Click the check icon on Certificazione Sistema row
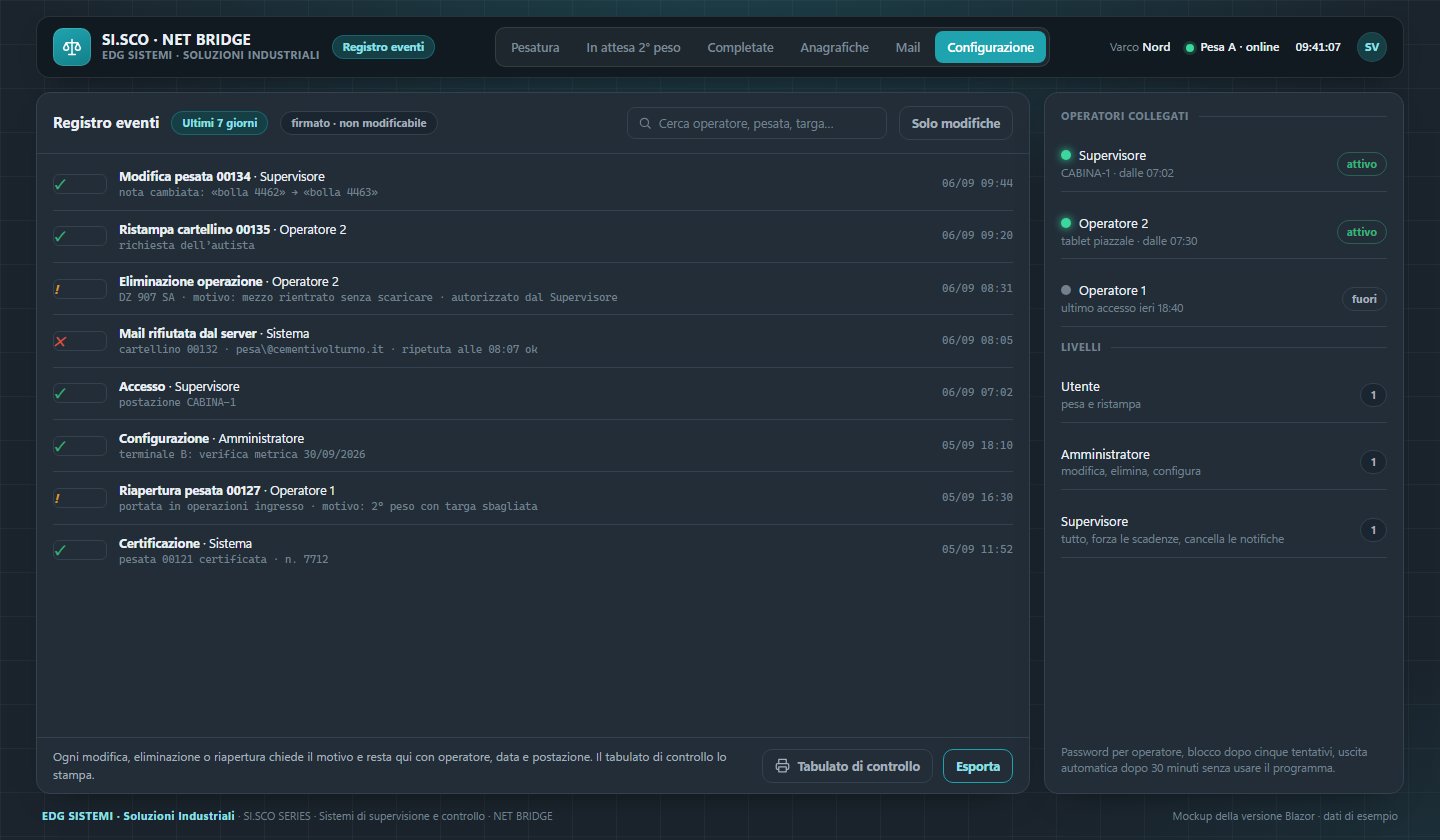Image resolution: width=1440 pixels, height=840 pixels. coord(60,550)
